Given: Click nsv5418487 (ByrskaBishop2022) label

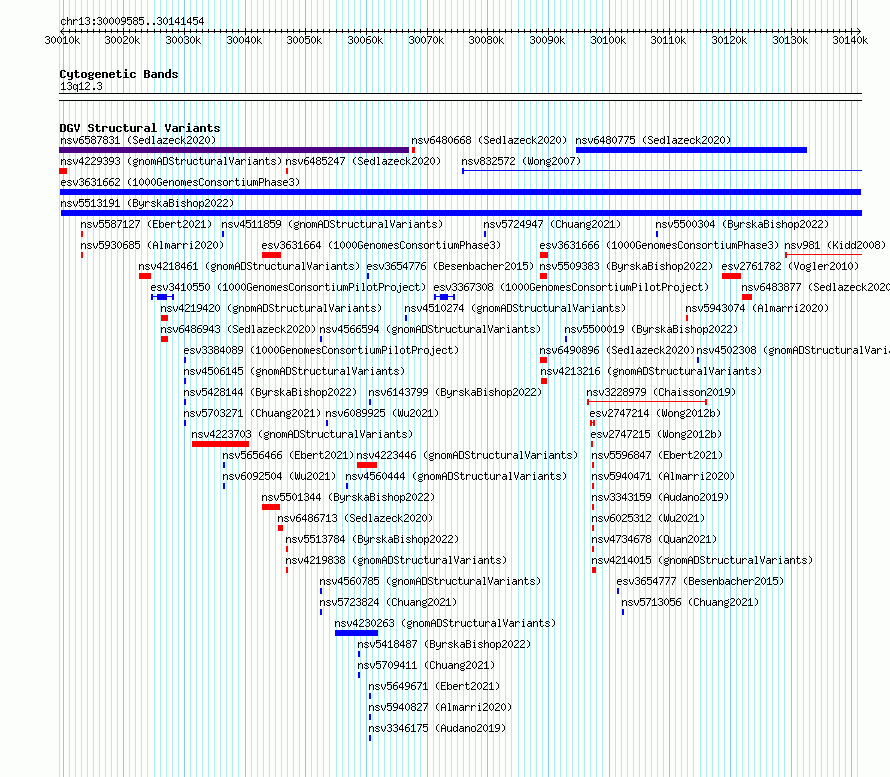Looking at the screenshot, I should [444, 644].
